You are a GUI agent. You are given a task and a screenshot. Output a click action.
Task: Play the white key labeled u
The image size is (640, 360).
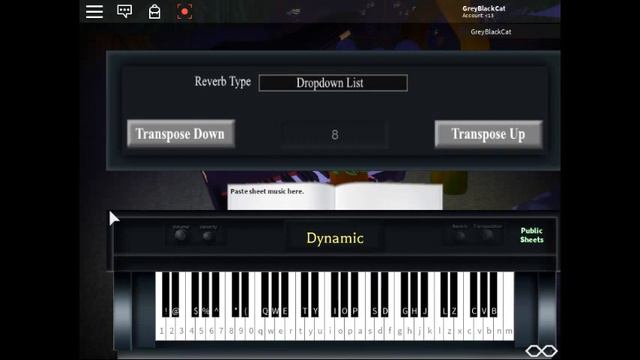point(320,330)
